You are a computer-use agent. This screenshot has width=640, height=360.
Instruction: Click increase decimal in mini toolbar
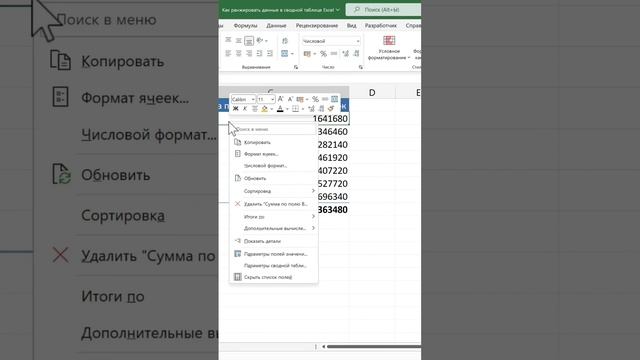[x=311, y=109]
